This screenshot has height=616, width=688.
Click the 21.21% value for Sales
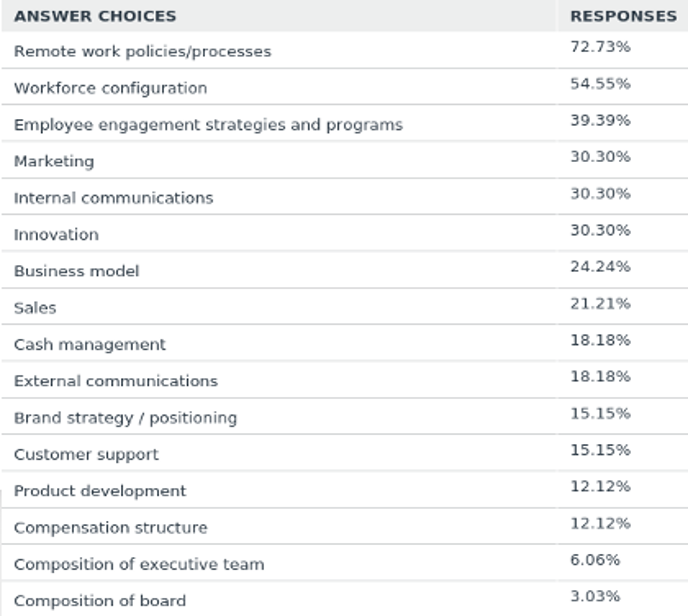pyautogui.click(x=600, y=303)
